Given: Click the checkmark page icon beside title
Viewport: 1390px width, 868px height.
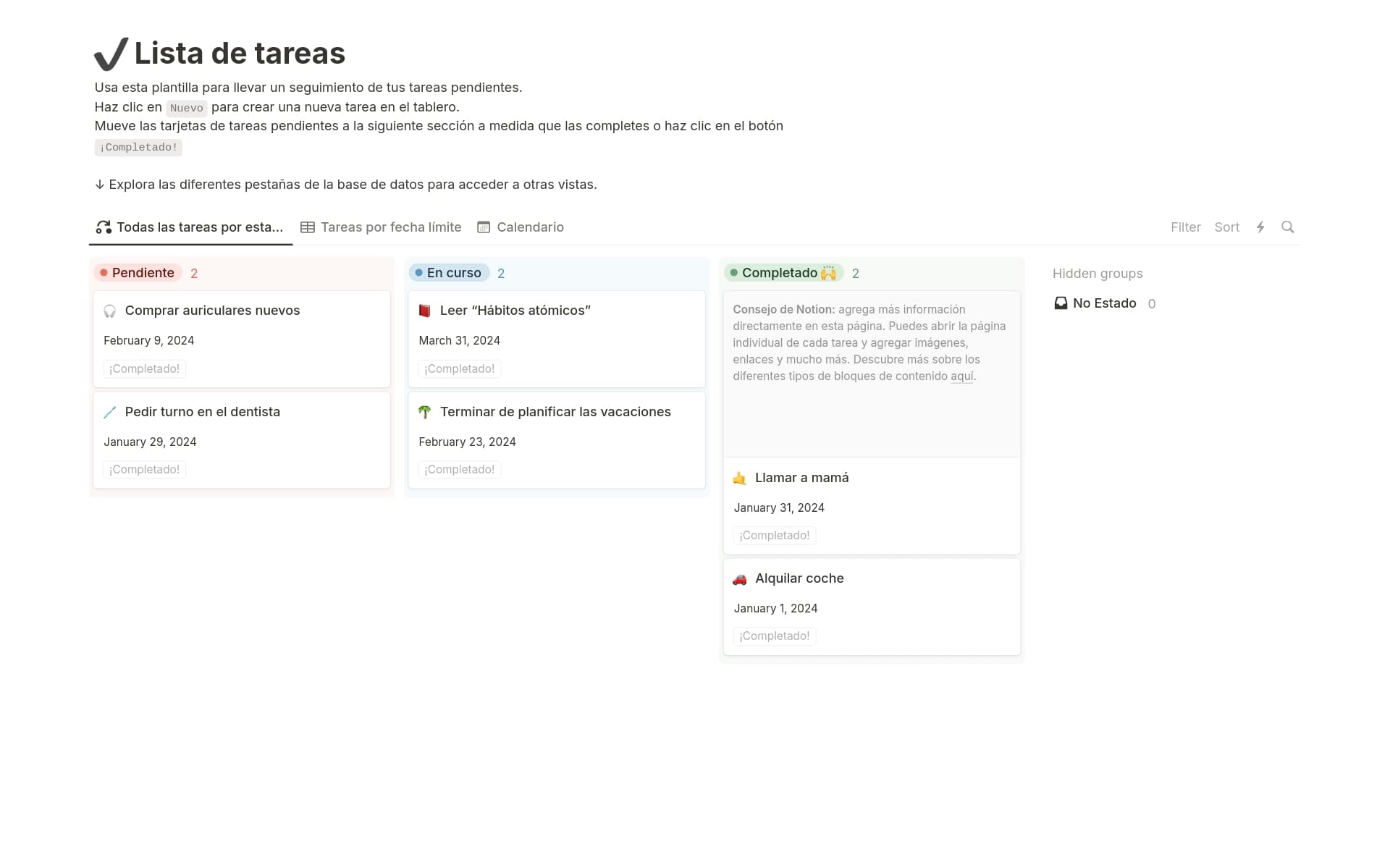Looking at the screenshot, I should point(111,54).
